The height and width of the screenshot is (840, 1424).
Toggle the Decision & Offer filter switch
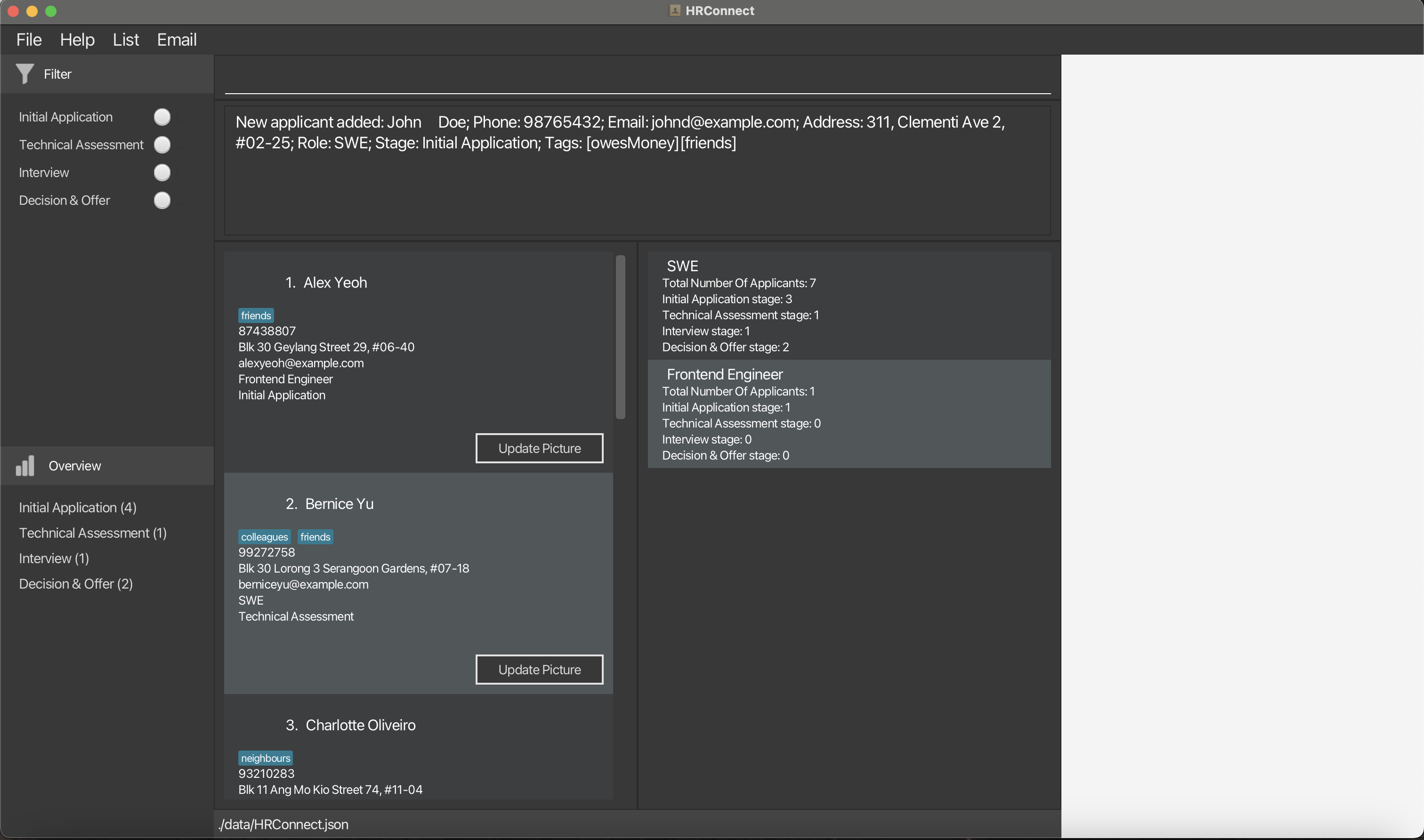pos(162,201)
